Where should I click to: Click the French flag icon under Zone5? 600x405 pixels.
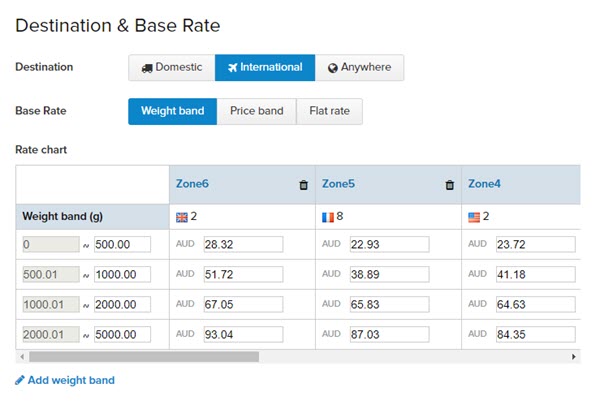click(328, 217)
